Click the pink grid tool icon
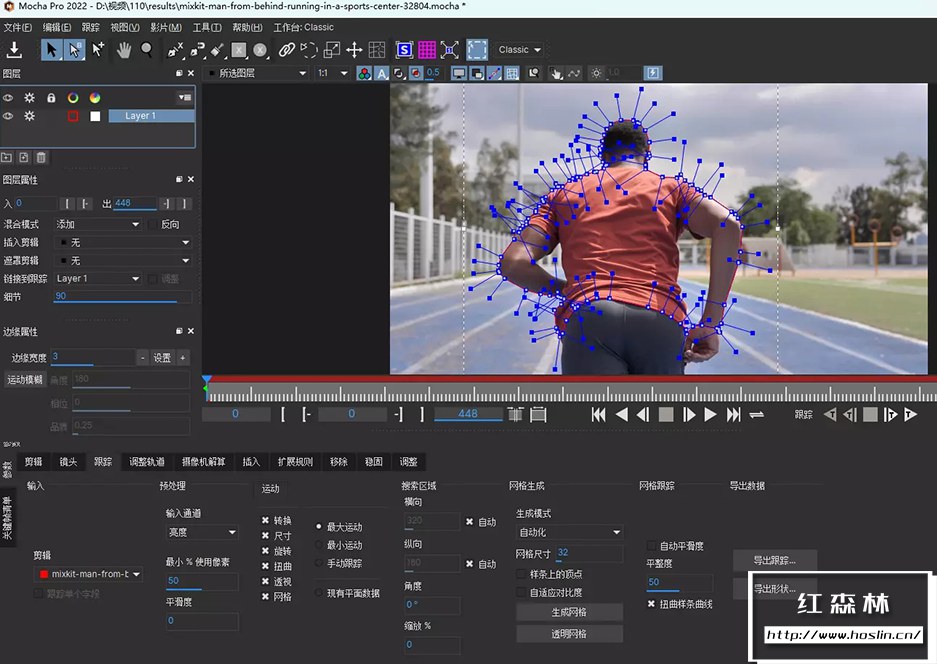 [427, 49]
